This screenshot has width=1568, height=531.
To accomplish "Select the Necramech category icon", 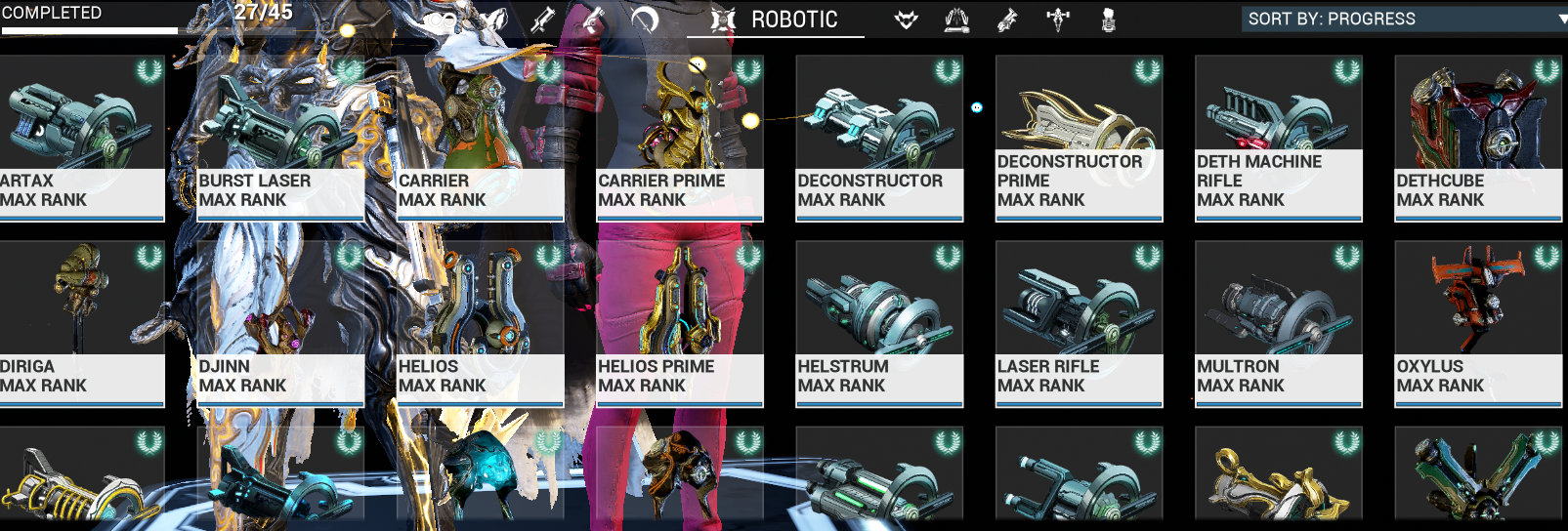I will coord(1109,20).
